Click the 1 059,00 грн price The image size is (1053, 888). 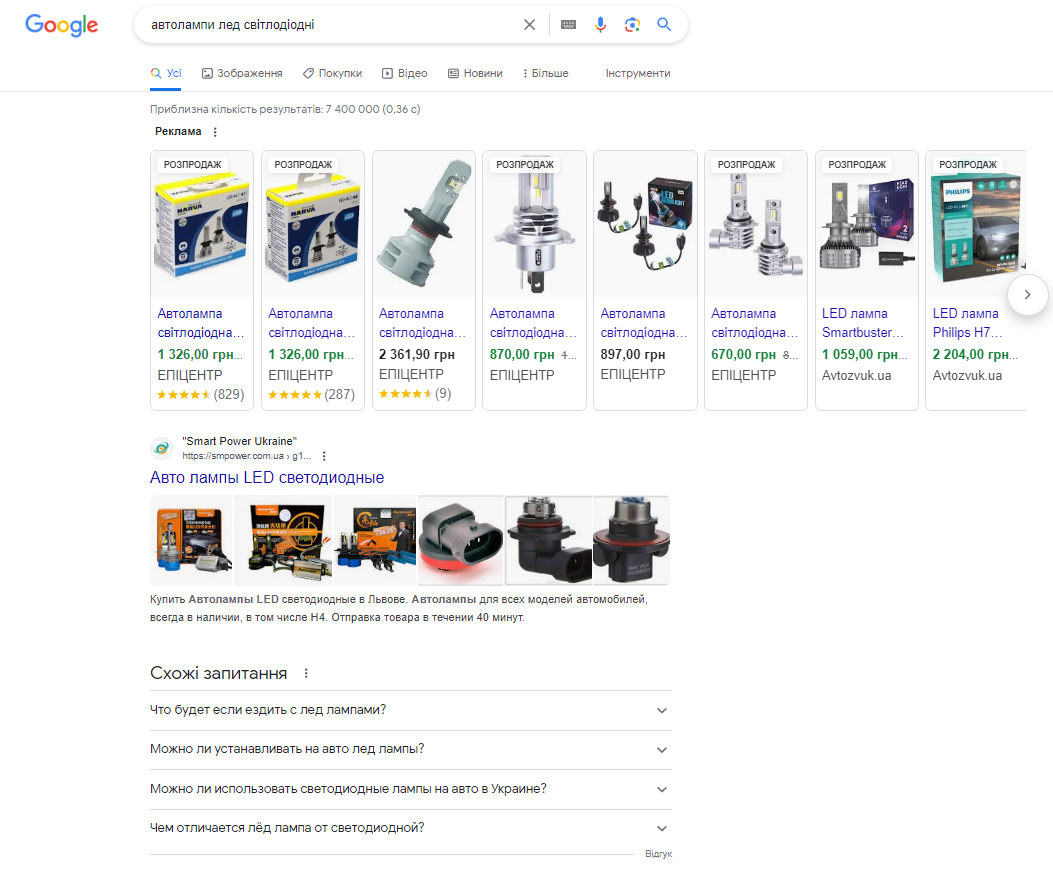click(864, 354)
